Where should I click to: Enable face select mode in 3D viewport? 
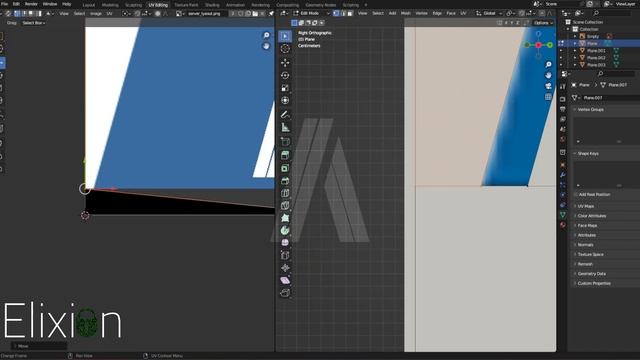[350, 13]
